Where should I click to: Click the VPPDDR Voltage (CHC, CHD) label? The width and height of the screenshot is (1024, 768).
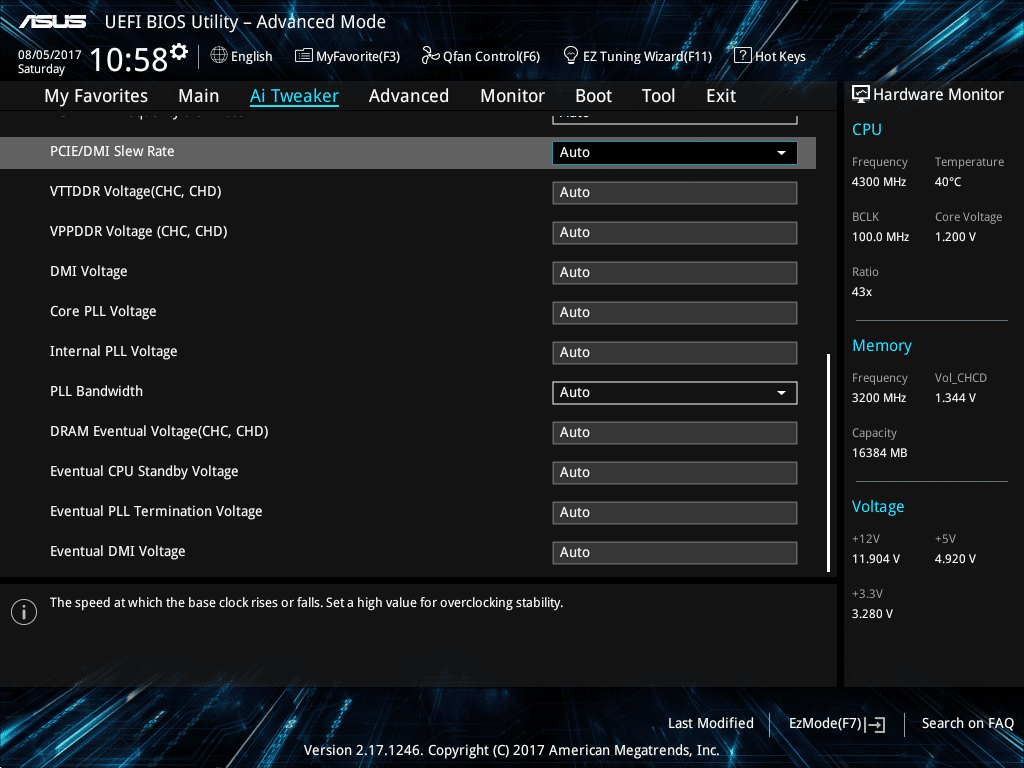click(138, 231)
